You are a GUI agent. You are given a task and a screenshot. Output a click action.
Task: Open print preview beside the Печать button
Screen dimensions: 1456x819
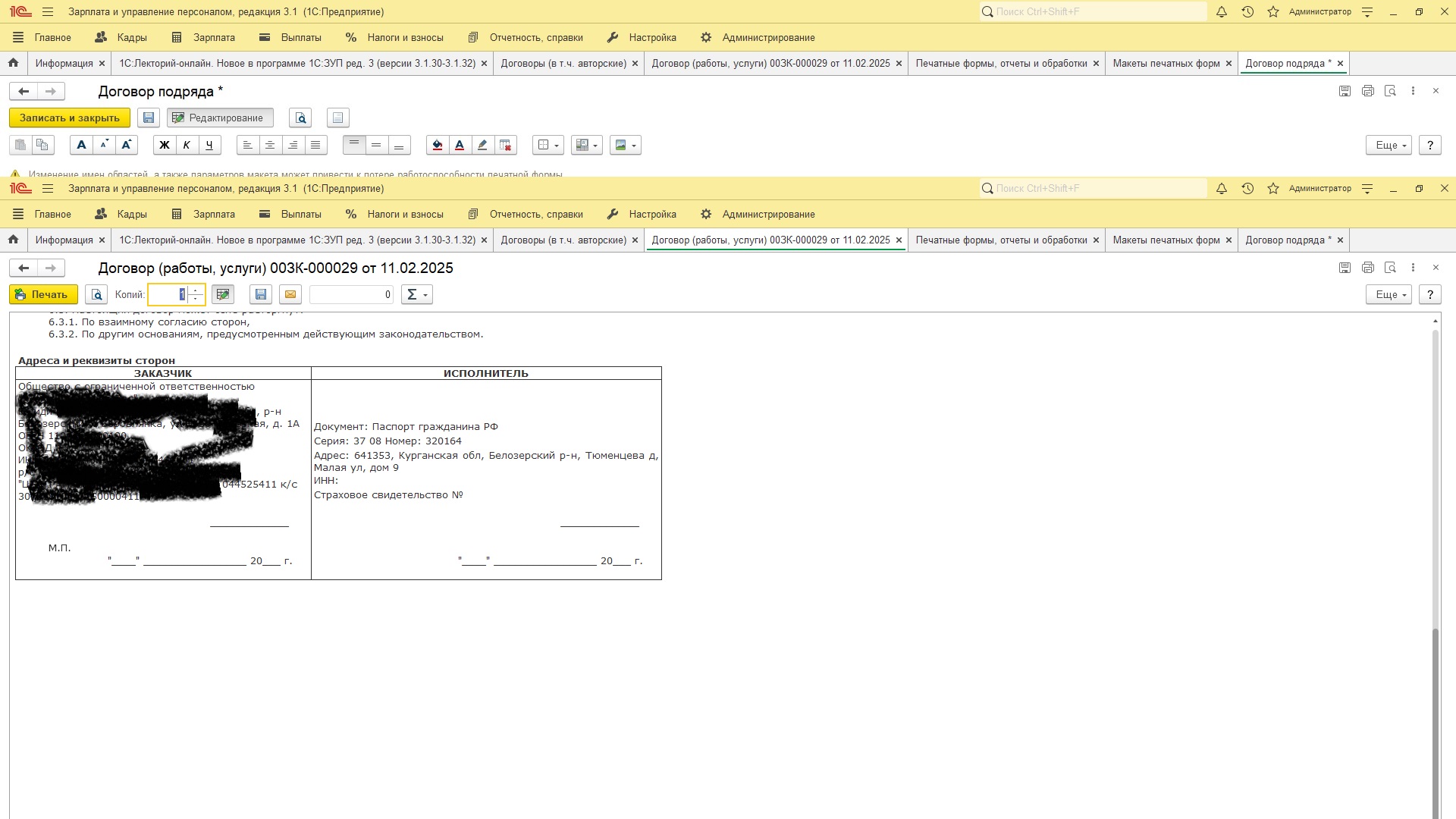tap(96, 294)
